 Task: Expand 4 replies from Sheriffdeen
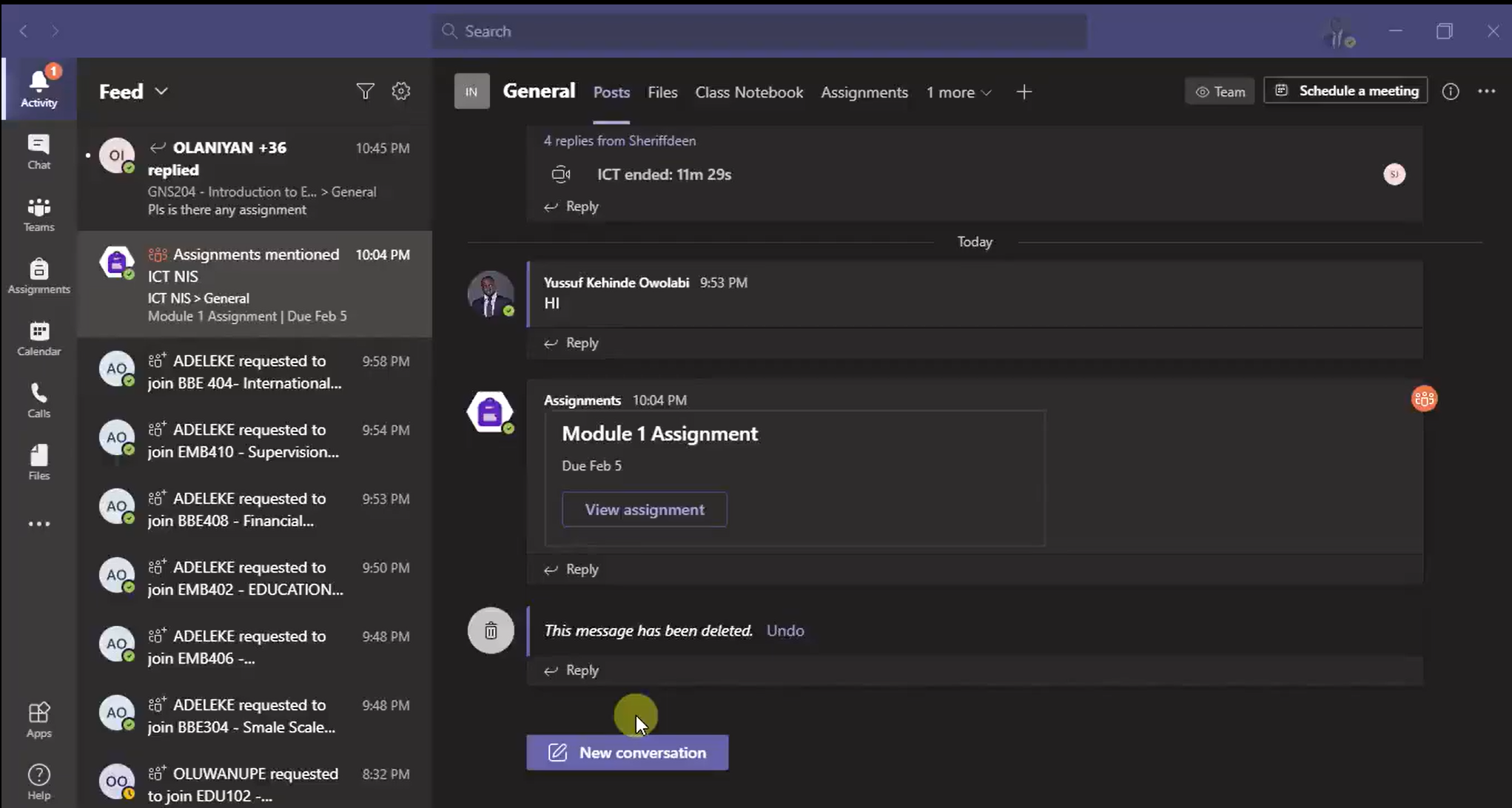(619, 141)
